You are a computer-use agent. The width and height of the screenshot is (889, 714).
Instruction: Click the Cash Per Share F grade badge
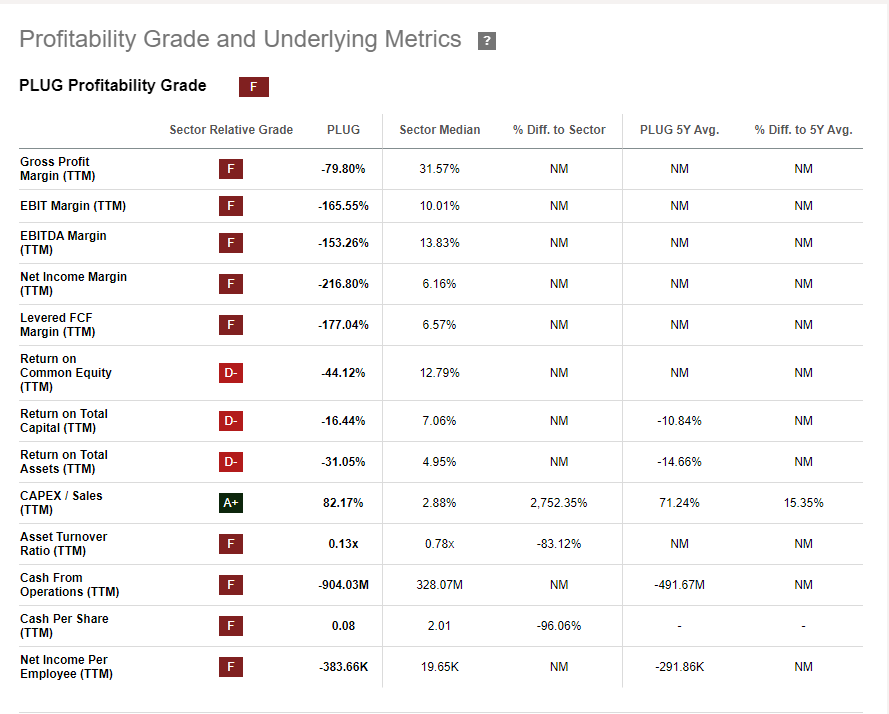pyautogui.click(x=231, y=626)
